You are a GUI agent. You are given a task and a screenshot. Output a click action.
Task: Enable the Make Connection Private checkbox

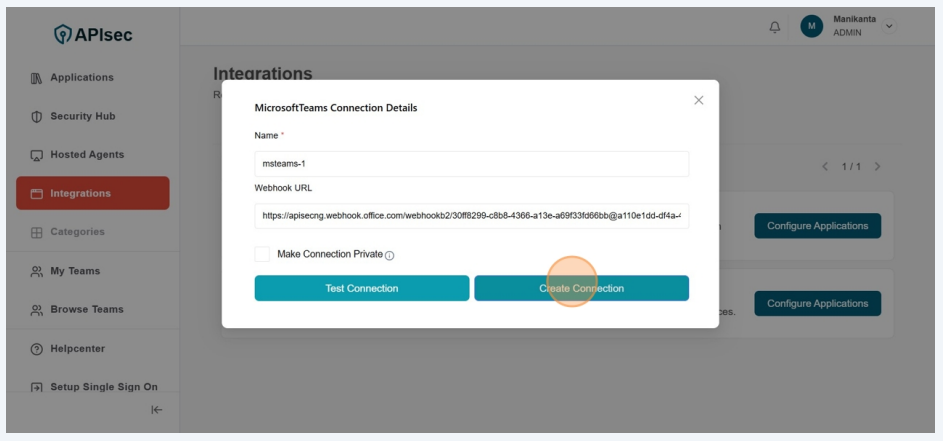click(x=262, y=254)
